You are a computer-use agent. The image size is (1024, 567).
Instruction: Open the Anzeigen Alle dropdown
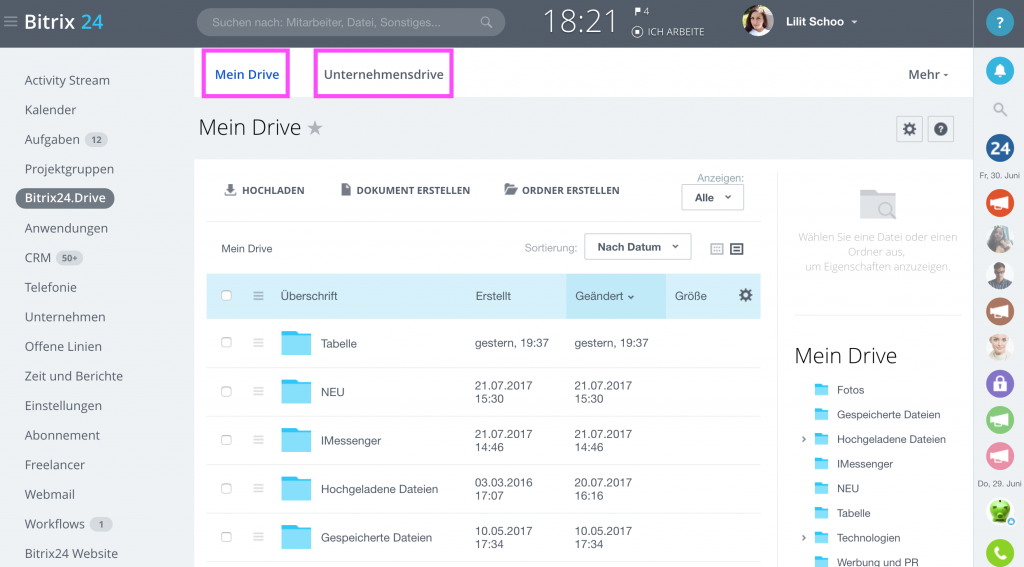[712, 197]
